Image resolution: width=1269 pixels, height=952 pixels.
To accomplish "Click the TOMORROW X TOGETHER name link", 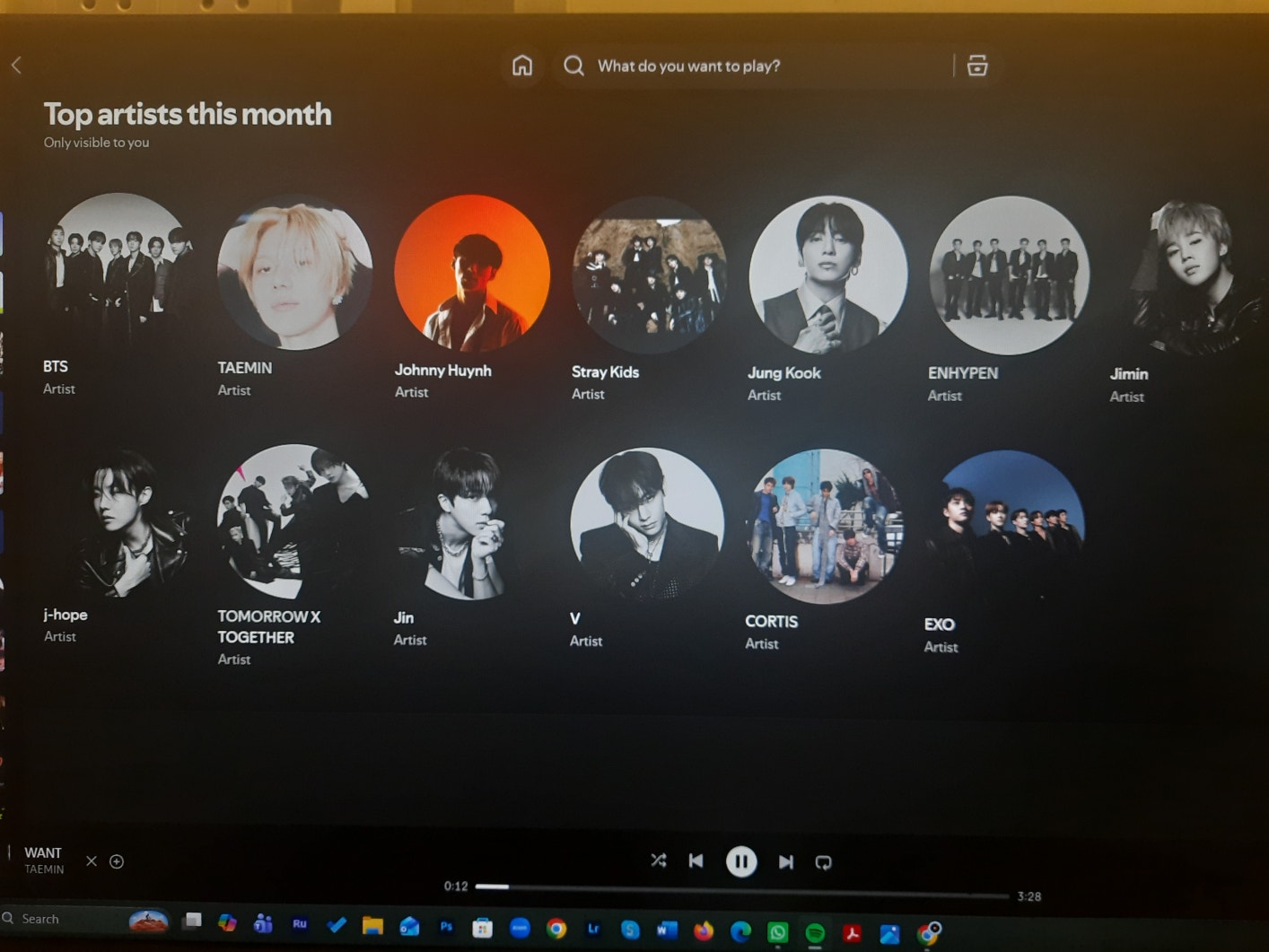I will pos(269,626).
